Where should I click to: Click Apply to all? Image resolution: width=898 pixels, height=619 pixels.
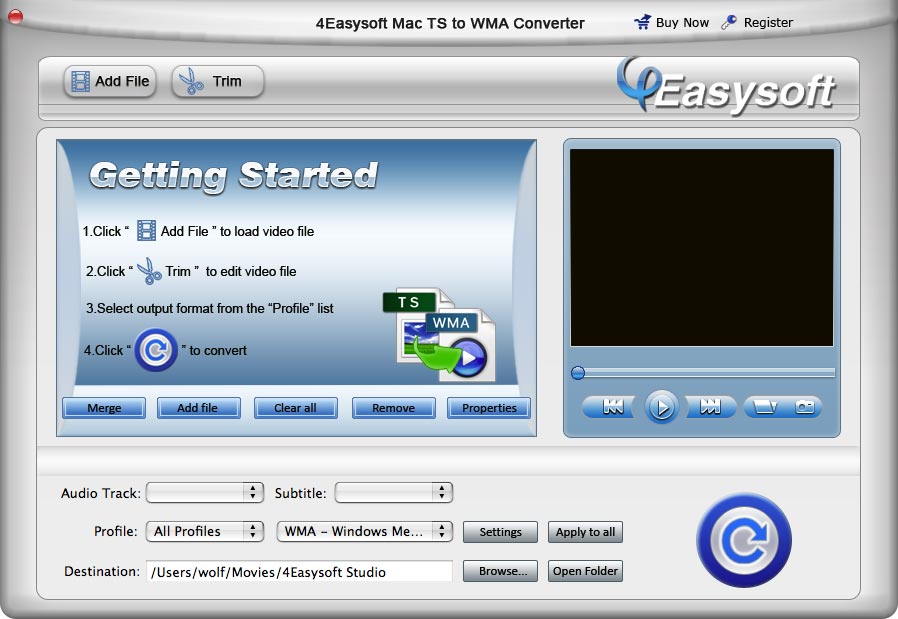click(585, 532)
